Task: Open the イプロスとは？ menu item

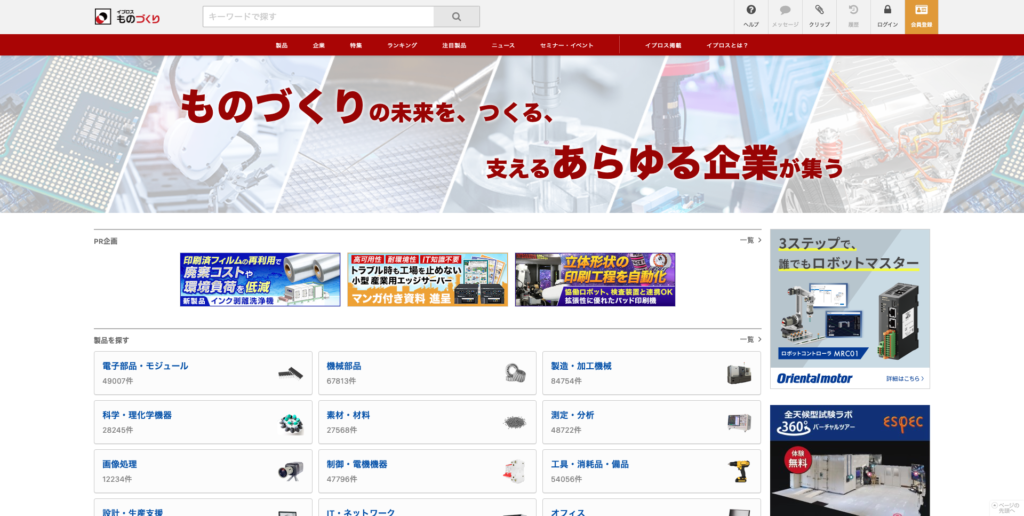Action: (727, 45)
